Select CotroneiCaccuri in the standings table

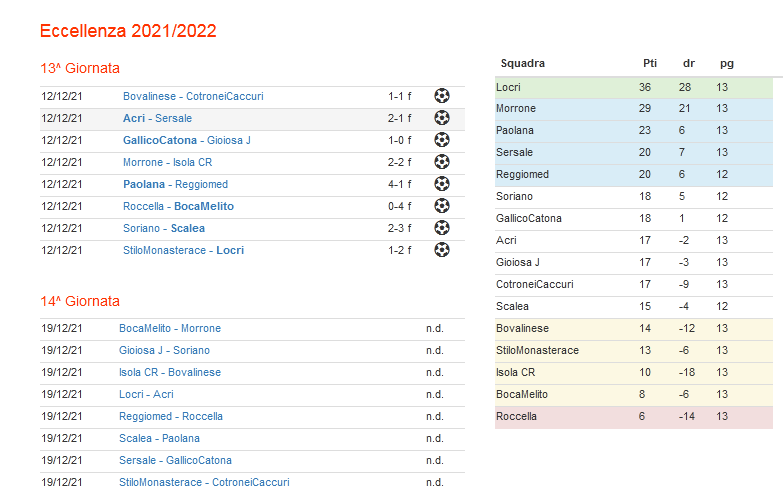pos(535,284)
